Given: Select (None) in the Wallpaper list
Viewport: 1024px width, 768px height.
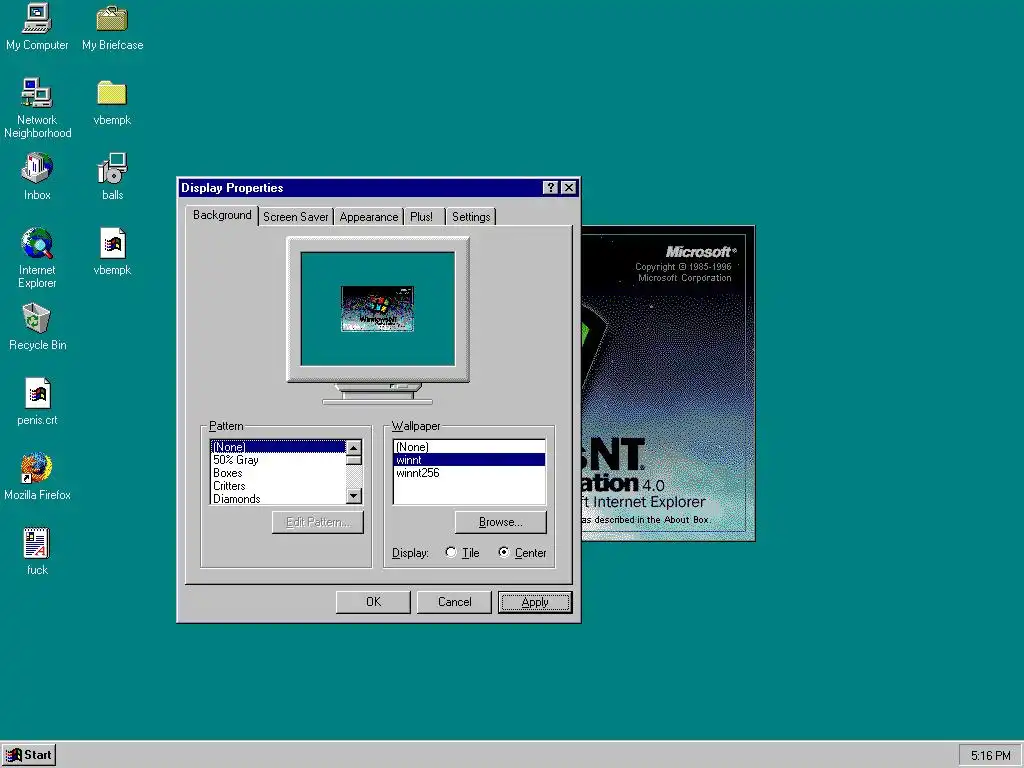Looking at the screenshot, I should click(x=469, y=447).
